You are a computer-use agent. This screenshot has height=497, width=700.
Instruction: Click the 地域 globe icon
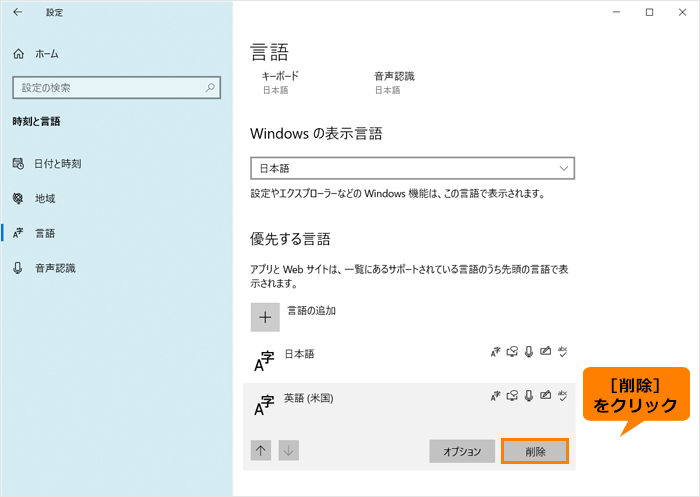pyautogui.click(x=18, y=198)
